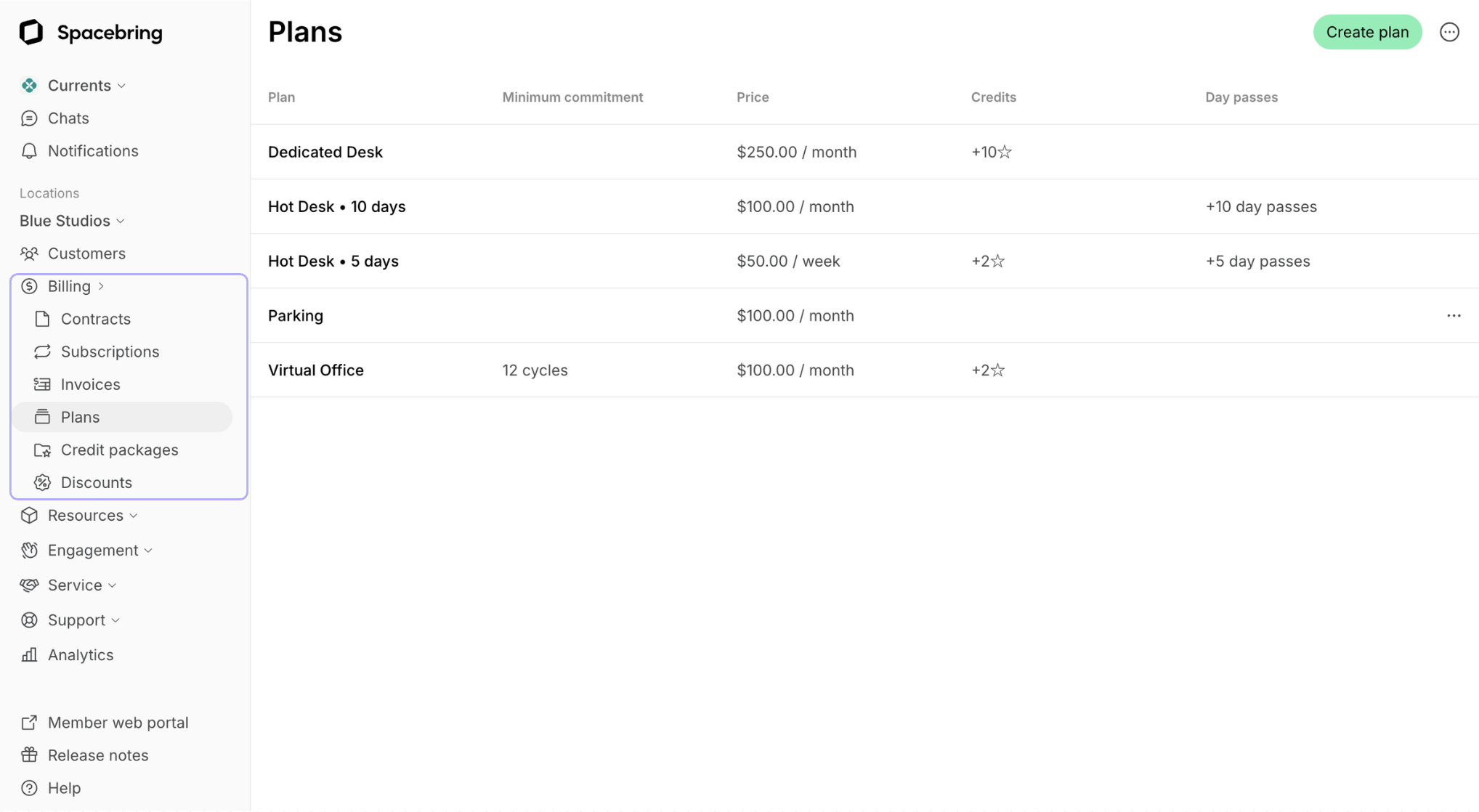Click the "$50.00 / week" price cell

click(x=788, y=261)
